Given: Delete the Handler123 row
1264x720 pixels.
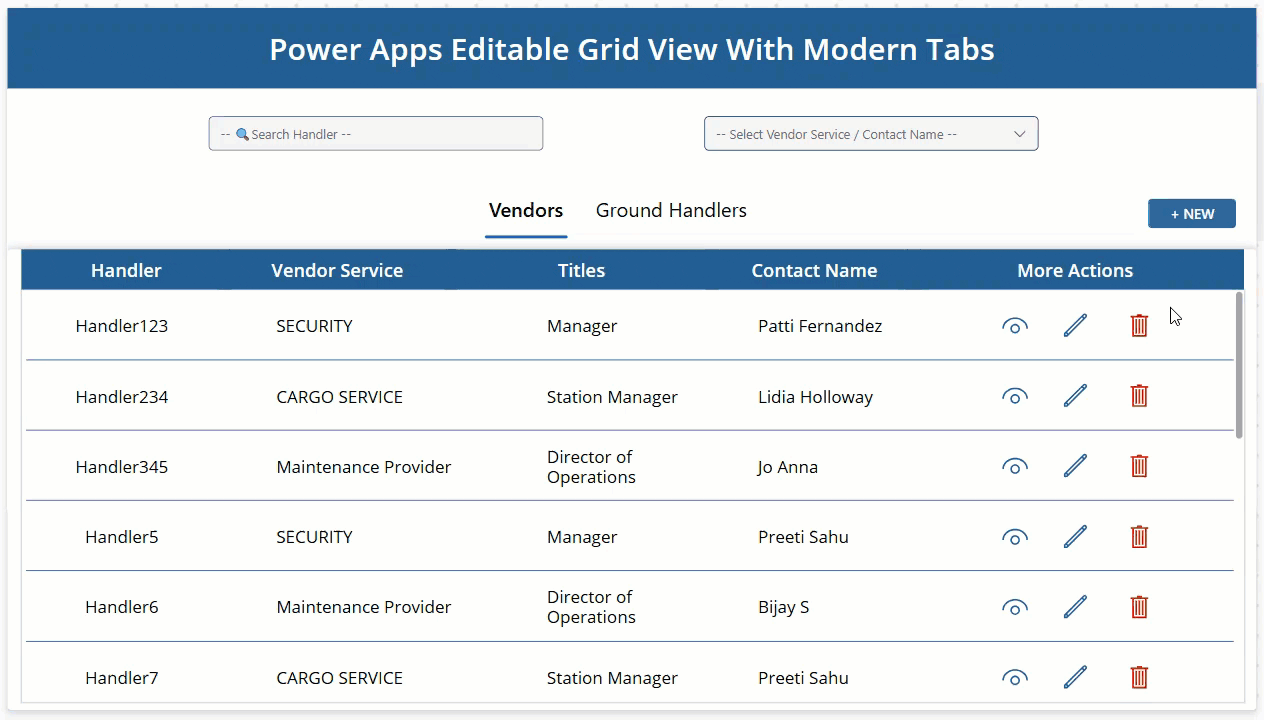Looking at the screenshot, I should tap(1139, 325).
